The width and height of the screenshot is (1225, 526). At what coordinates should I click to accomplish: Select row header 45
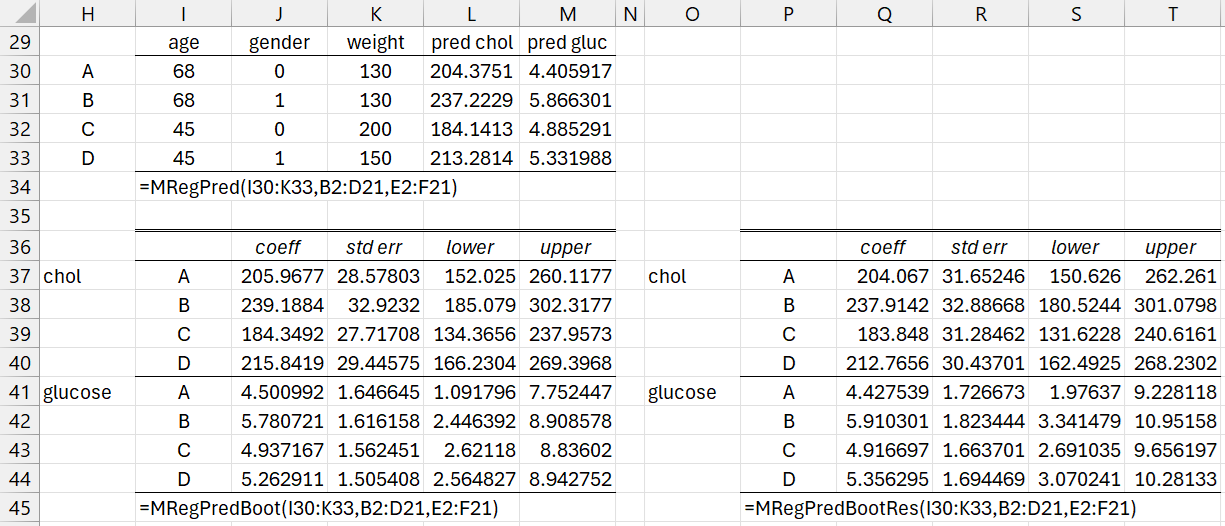click(21, 508)
